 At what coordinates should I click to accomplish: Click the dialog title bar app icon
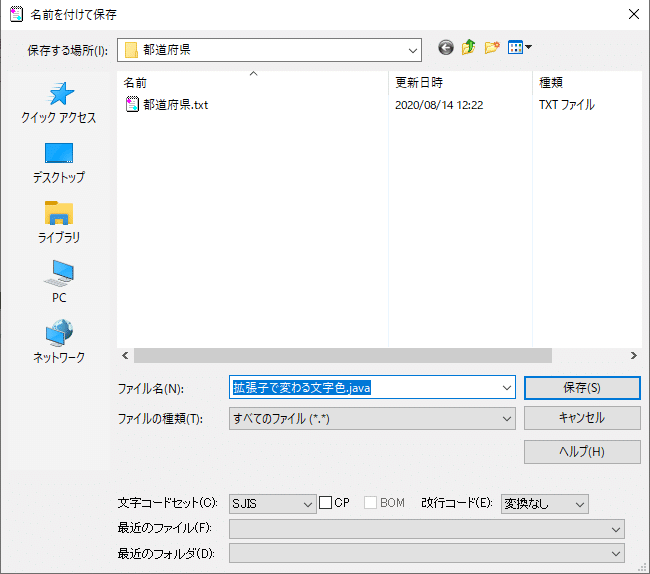pyautogui.click(x=16, y=15)
